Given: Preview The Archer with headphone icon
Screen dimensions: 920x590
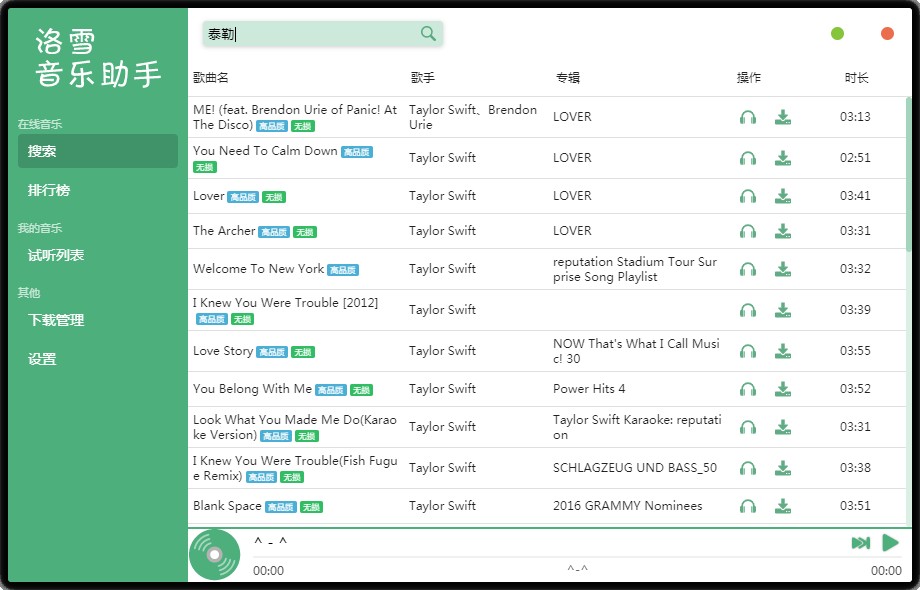Looking at the screenshot, I should click(747, 231).
